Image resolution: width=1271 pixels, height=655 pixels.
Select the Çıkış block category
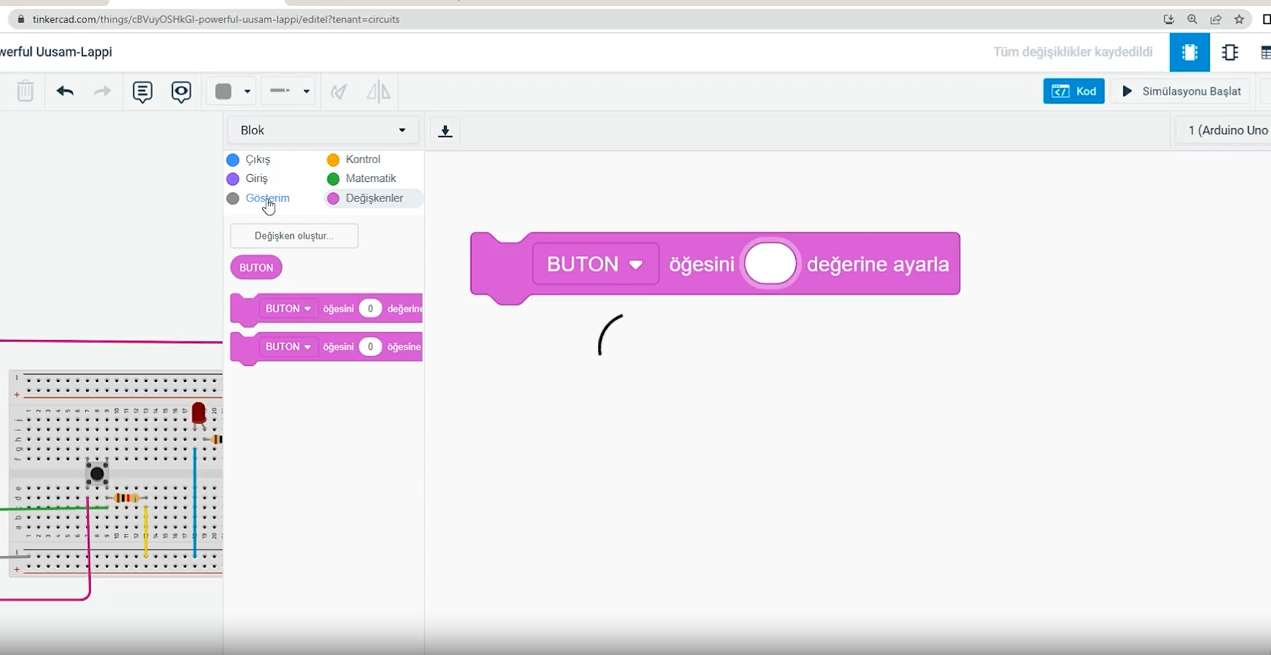tap(257, 160)
